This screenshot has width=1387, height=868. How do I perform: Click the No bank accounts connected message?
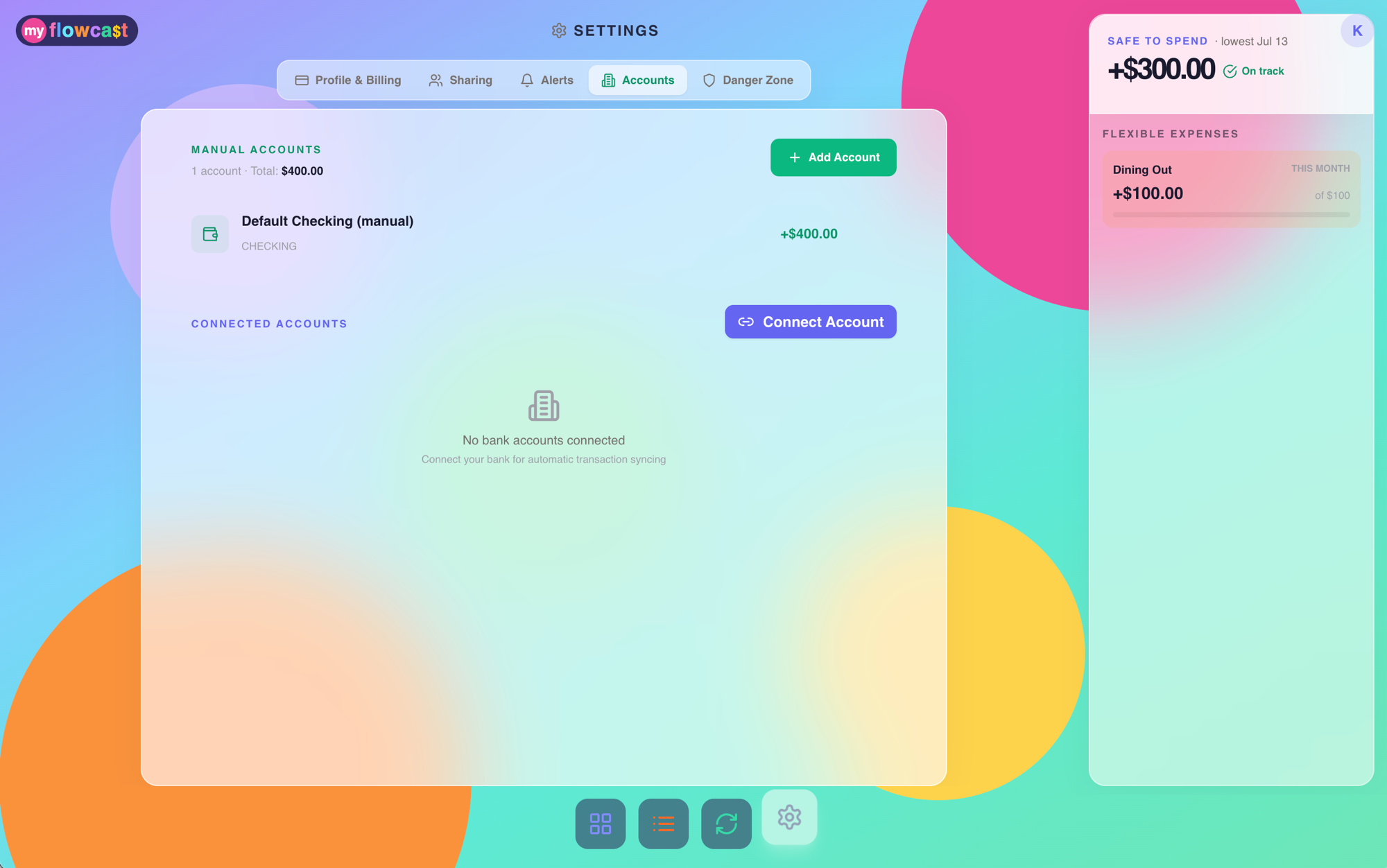tap(544, 440)
